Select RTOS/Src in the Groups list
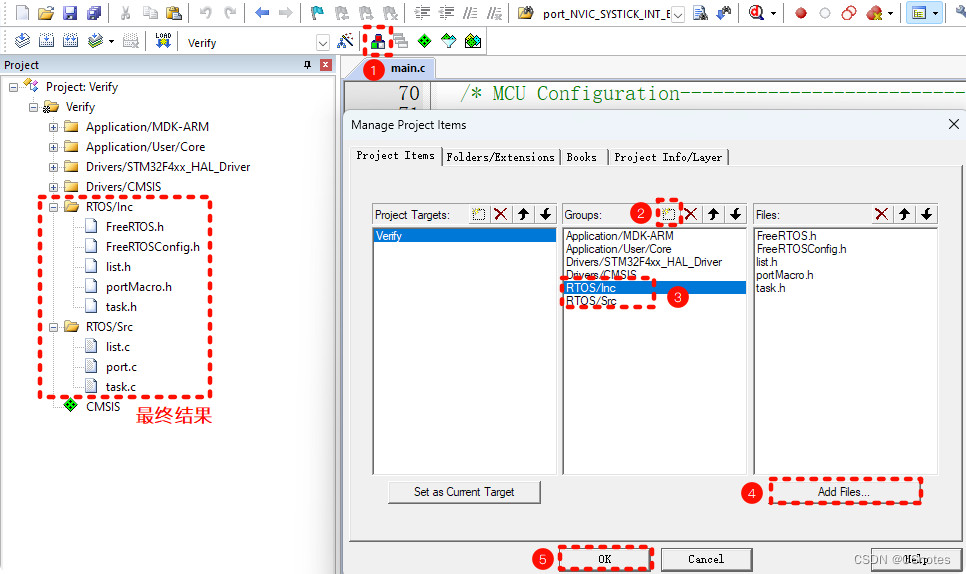 click(x=591, y=301)
